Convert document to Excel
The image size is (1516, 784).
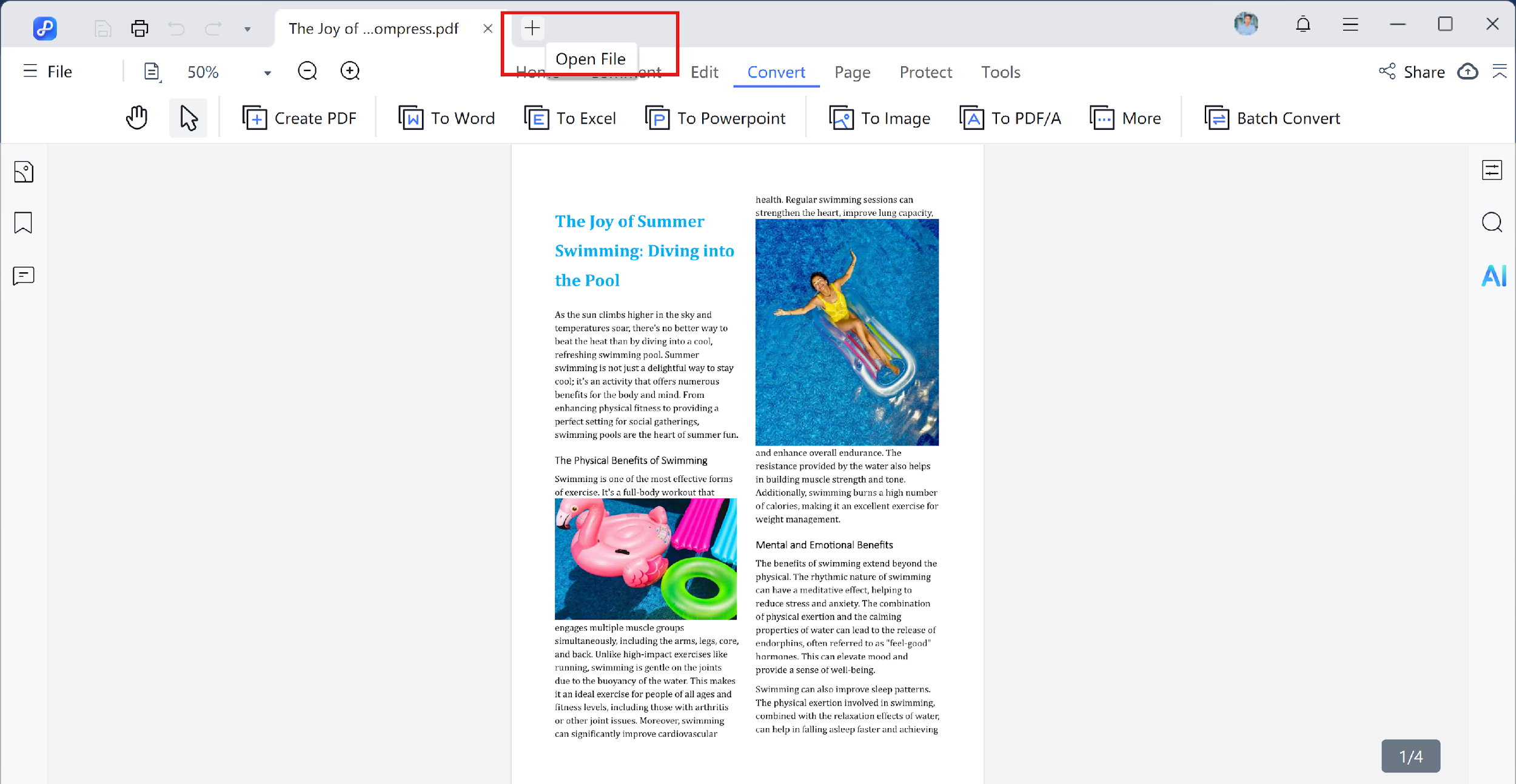570,118
